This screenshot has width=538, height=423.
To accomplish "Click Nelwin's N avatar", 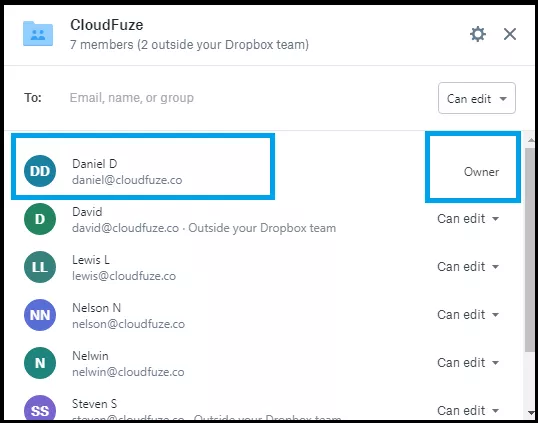I will click(40, 363).
